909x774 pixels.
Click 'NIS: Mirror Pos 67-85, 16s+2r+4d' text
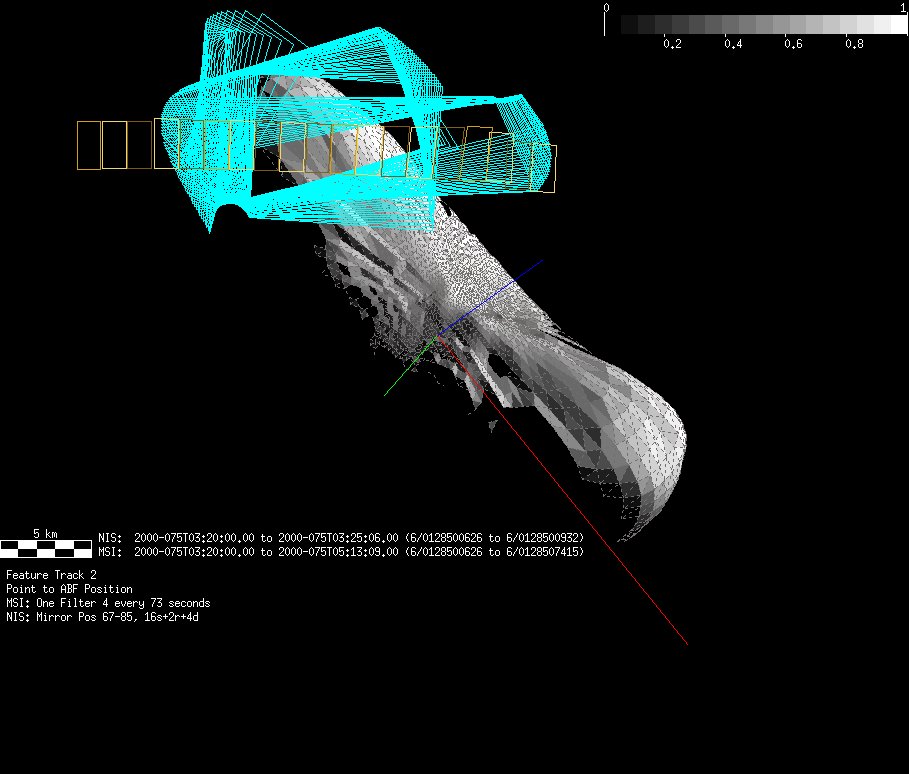point(102,617)
